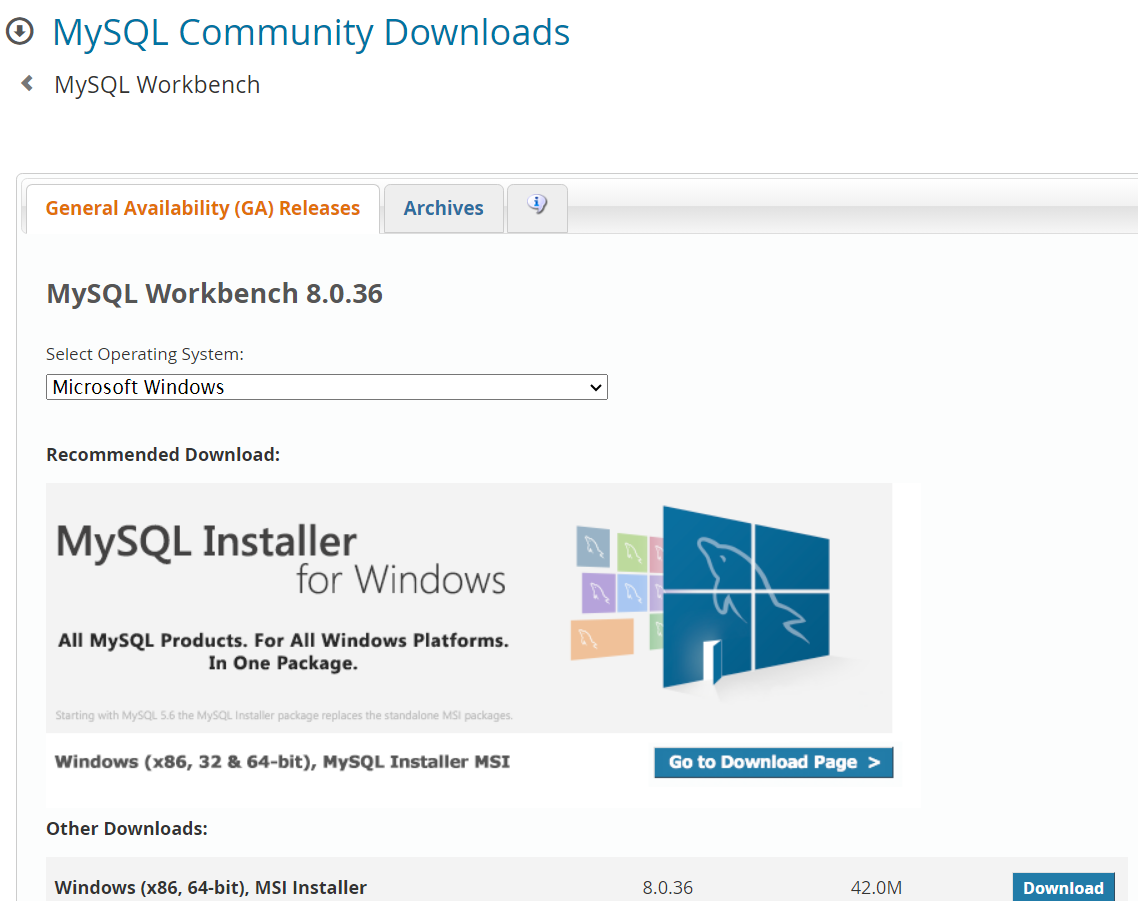Click the Windows (x86, 32 & 64-bit), MySQL Installer MSI label

(282, 762)
